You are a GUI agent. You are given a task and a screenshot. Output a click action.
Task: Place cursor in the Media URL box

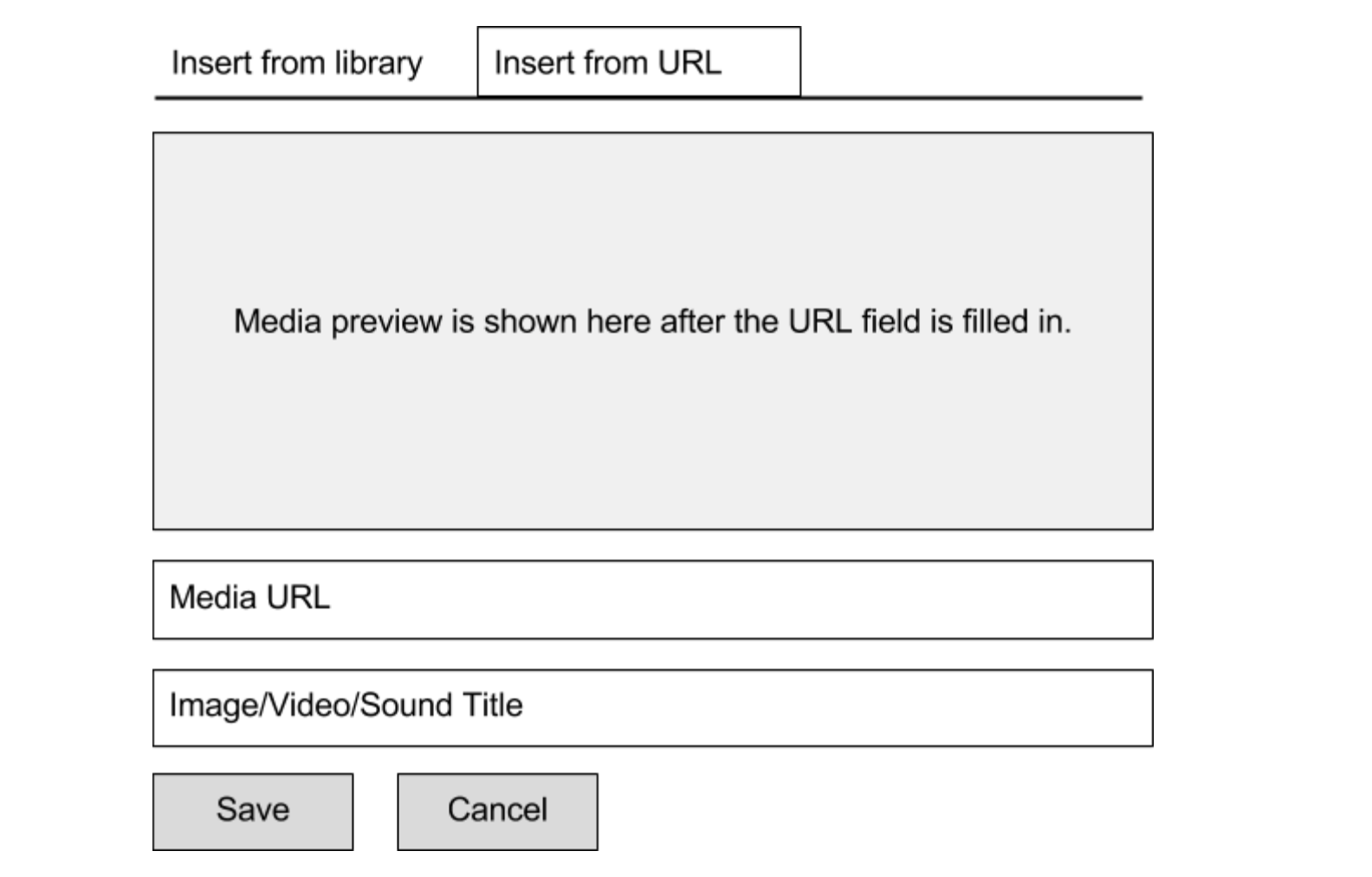(x=652, y=600)
